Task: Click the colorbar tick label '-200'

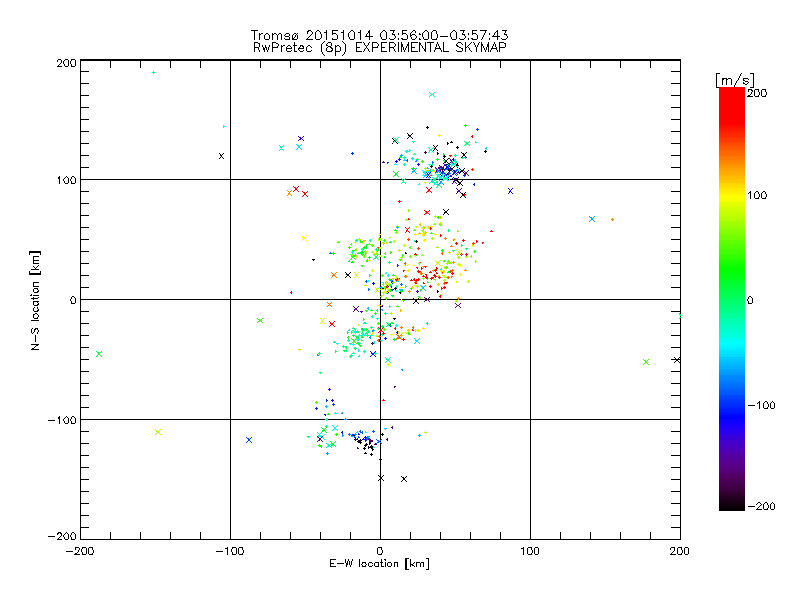Action: [x=761, y=506]
